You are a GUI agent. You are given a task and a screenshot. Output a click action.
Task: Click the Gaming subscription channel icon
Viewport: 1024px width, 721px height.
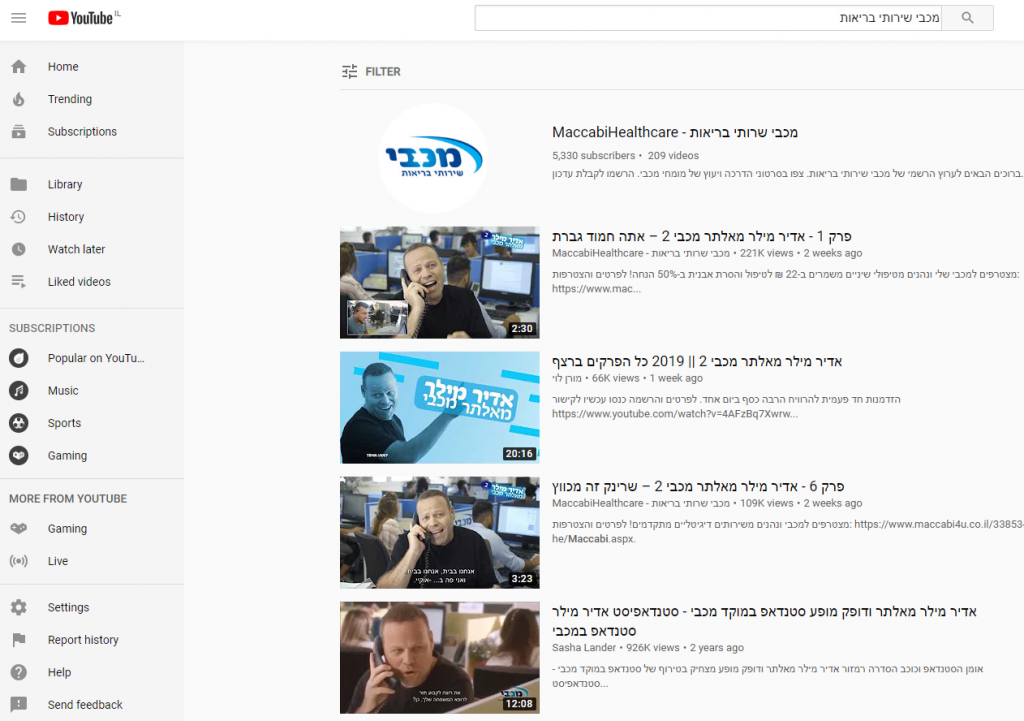19,455
